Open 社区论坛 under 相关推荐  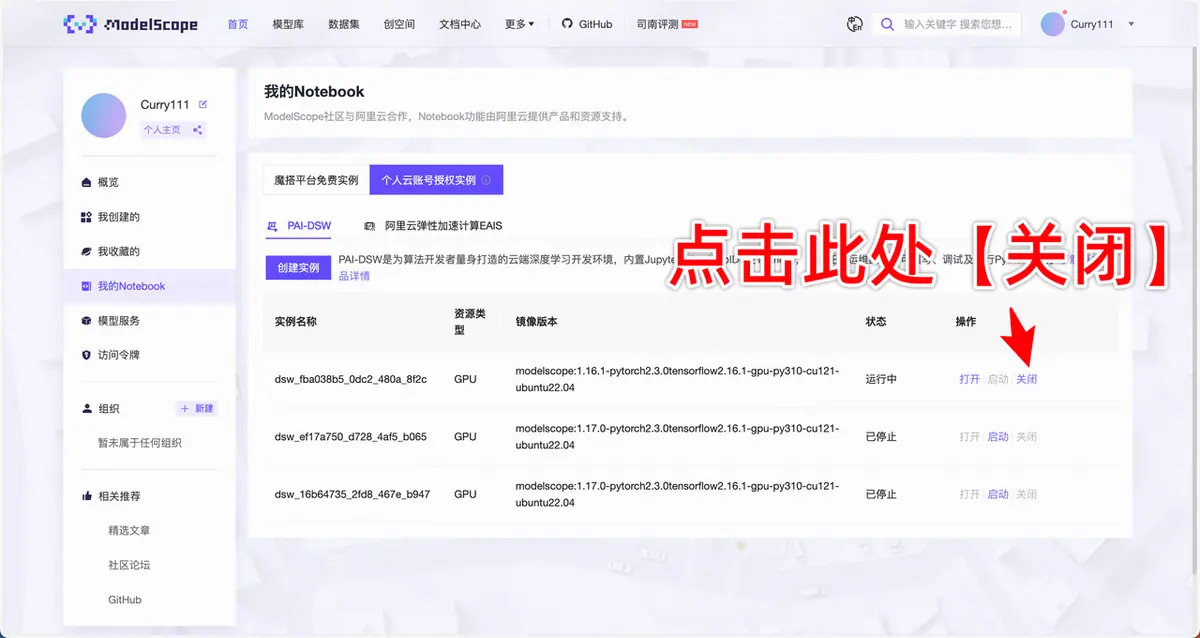click(129, 565)
